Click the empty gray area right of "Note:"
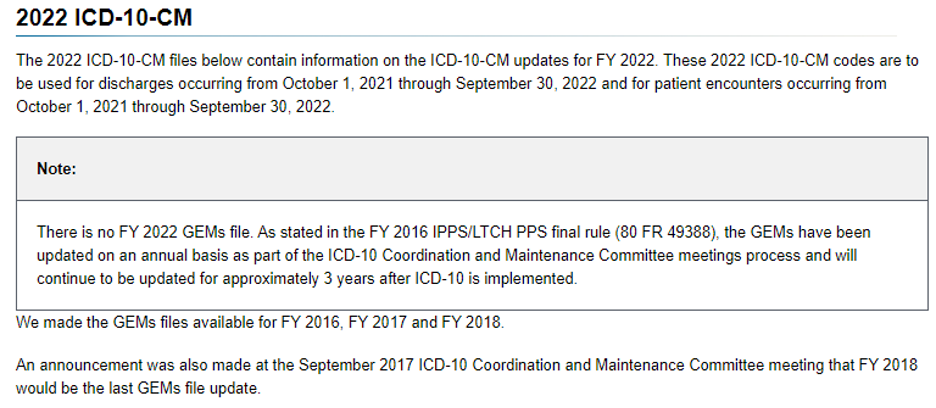 pyautogui.click(x=500, y=169)
